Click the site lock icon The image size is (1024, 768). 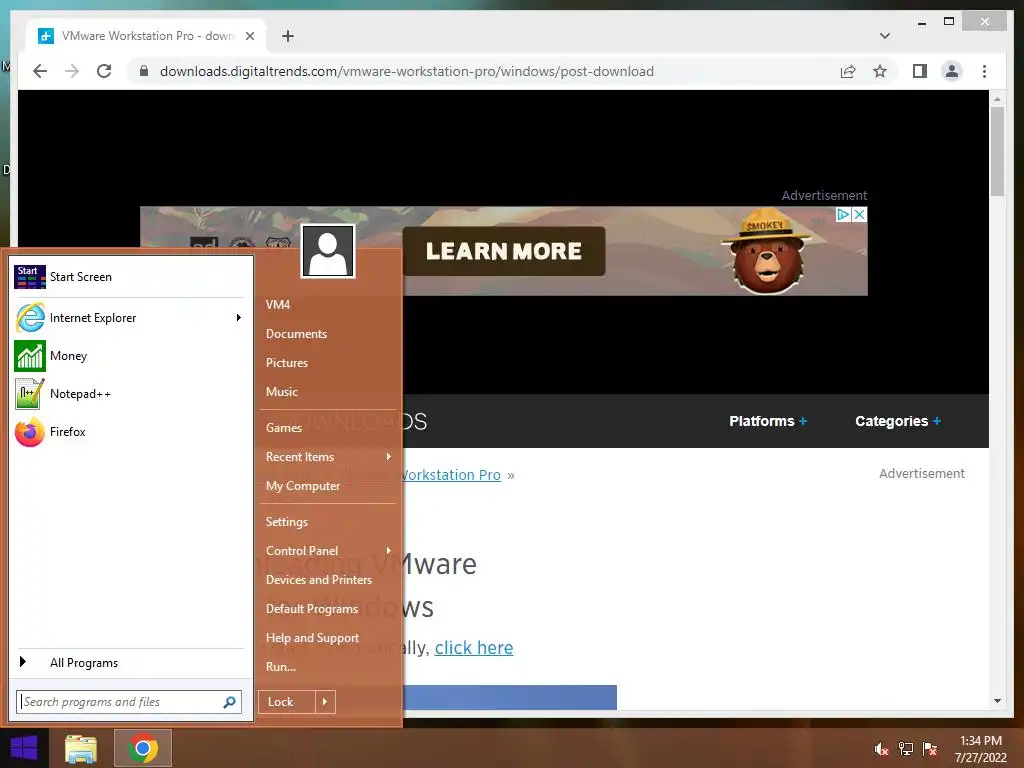coord(144,71)
